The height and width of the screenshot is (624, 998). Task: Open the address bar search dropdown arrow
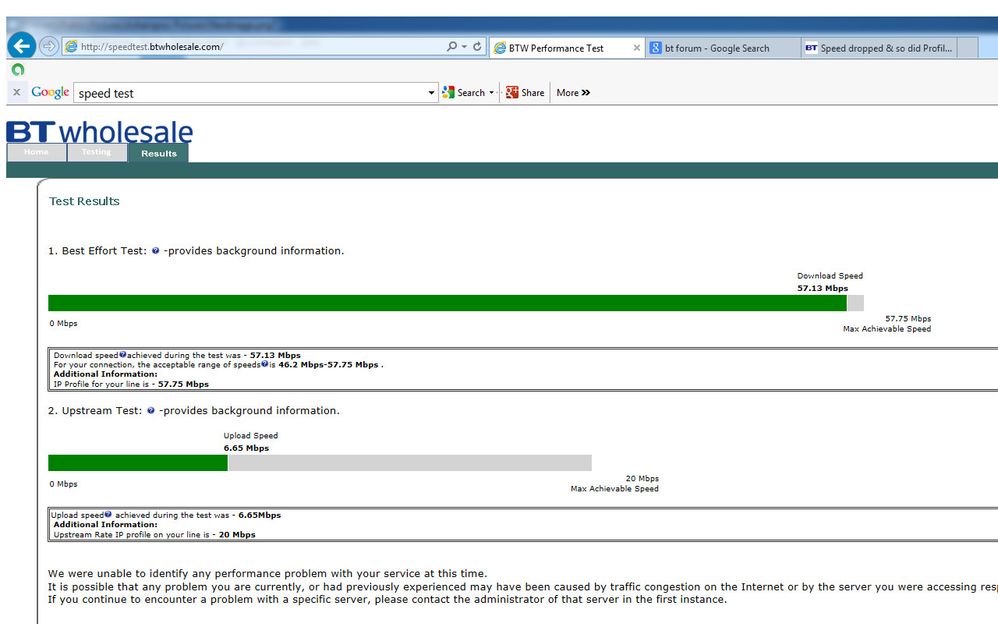[x=464, y=46]
